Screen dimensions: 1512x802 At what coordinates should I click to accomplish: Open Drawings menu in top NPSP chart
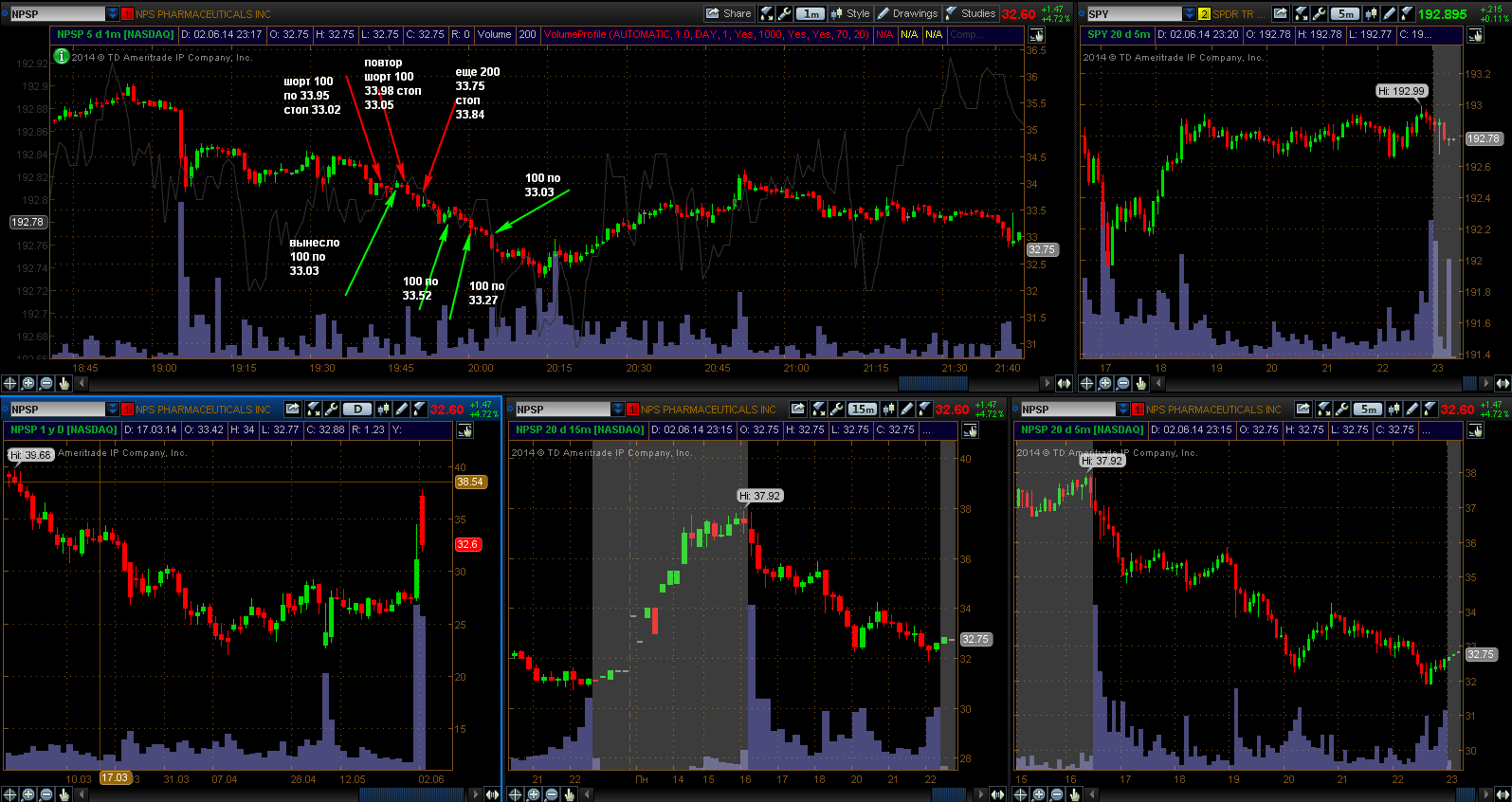(908, 13)
